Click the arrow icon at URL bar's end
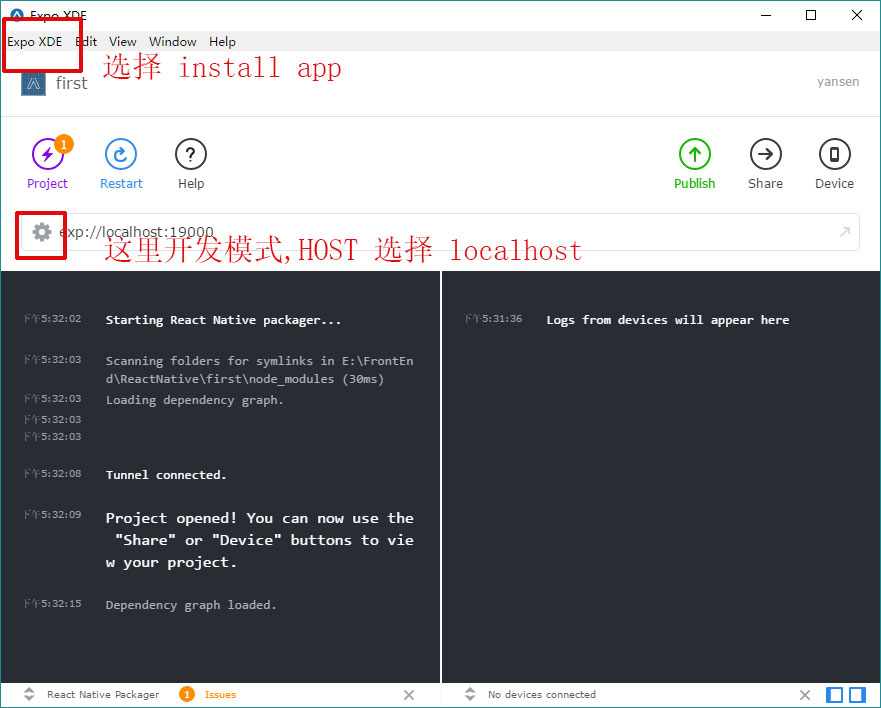The image size is (881, 708). click(x=844, y=232)
